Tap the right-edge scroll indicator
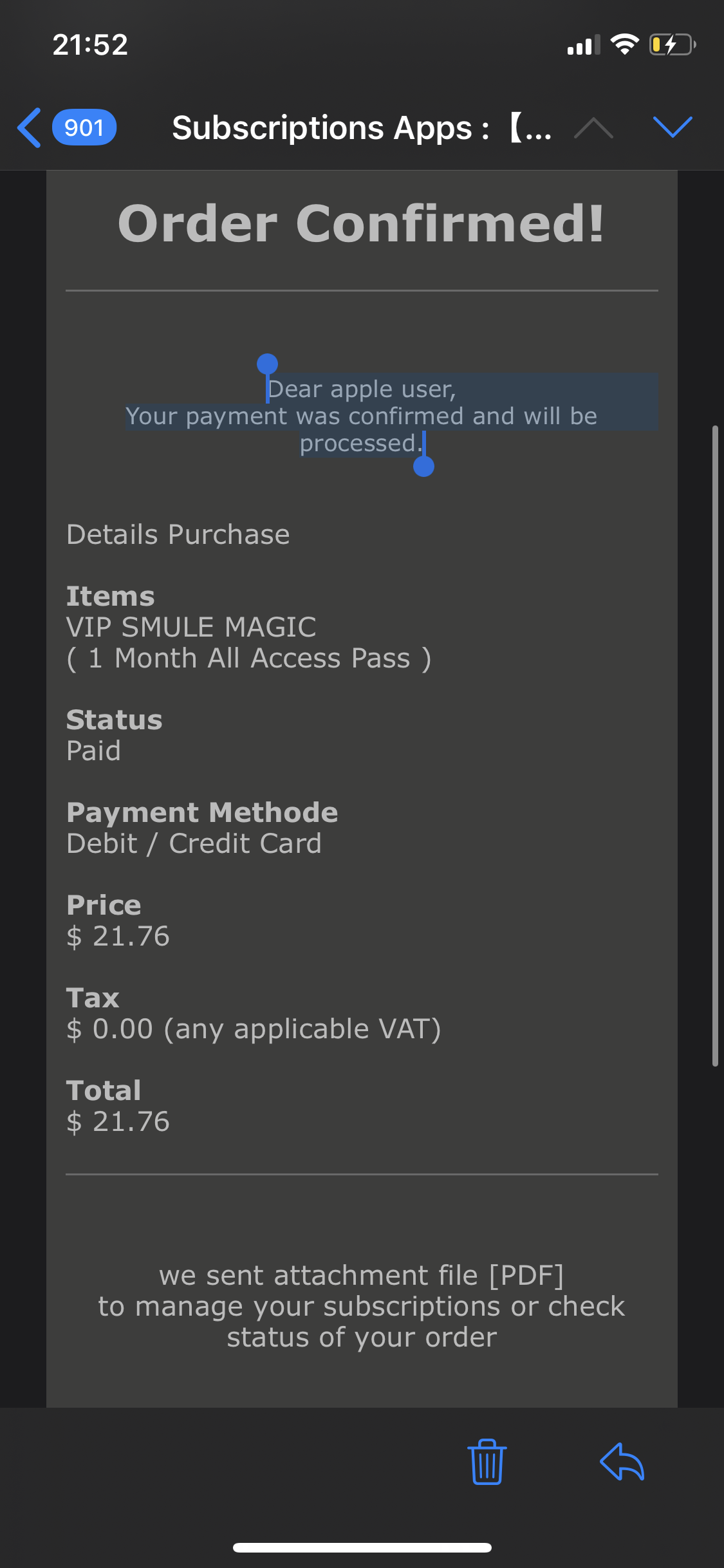The height and width of the screenshot is (1568, 724). 715,745
